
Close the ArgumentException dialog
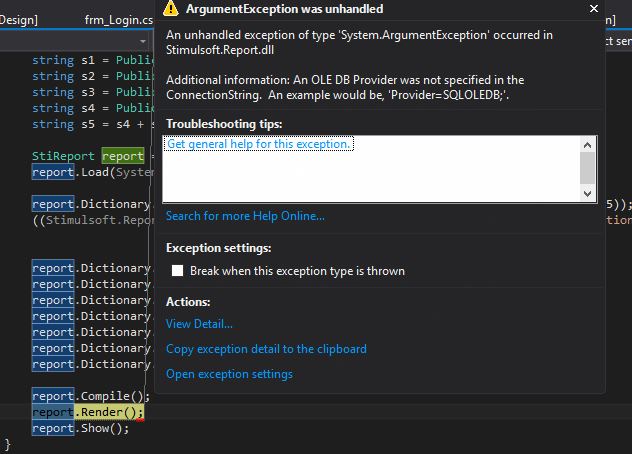coord(593,8)
